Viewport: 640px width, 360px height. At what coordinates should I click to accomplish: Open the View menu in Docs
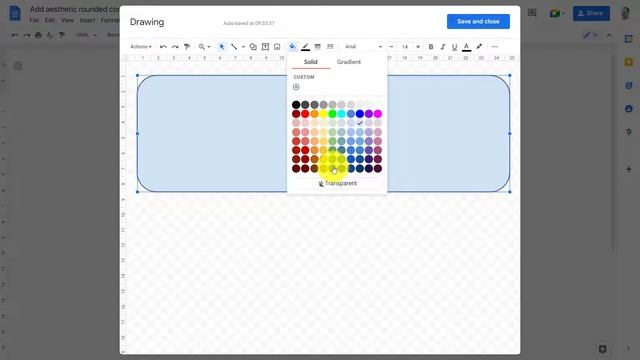point(67,20)
